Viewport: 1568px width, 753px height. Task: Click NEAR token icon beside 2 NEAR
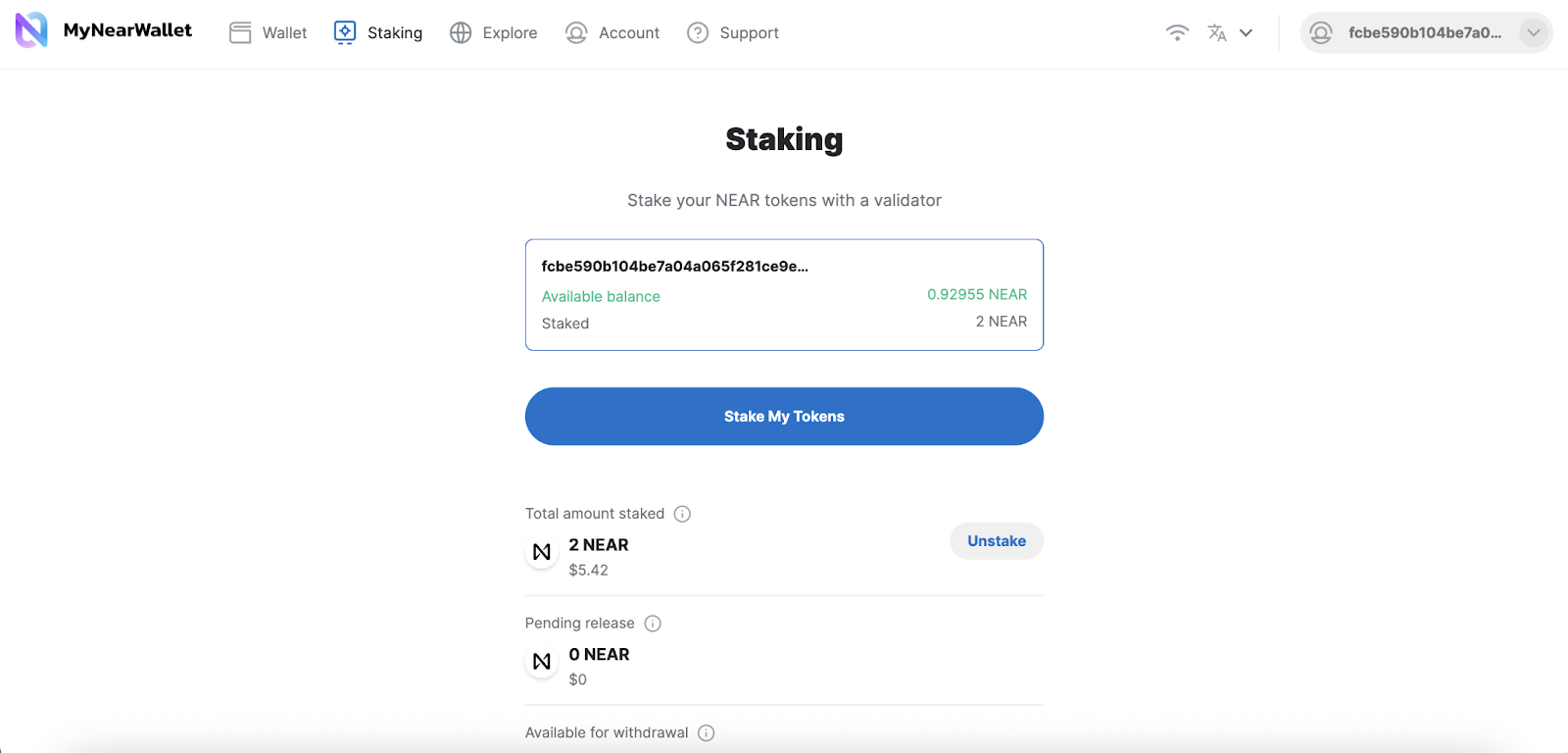coord(542,552)
